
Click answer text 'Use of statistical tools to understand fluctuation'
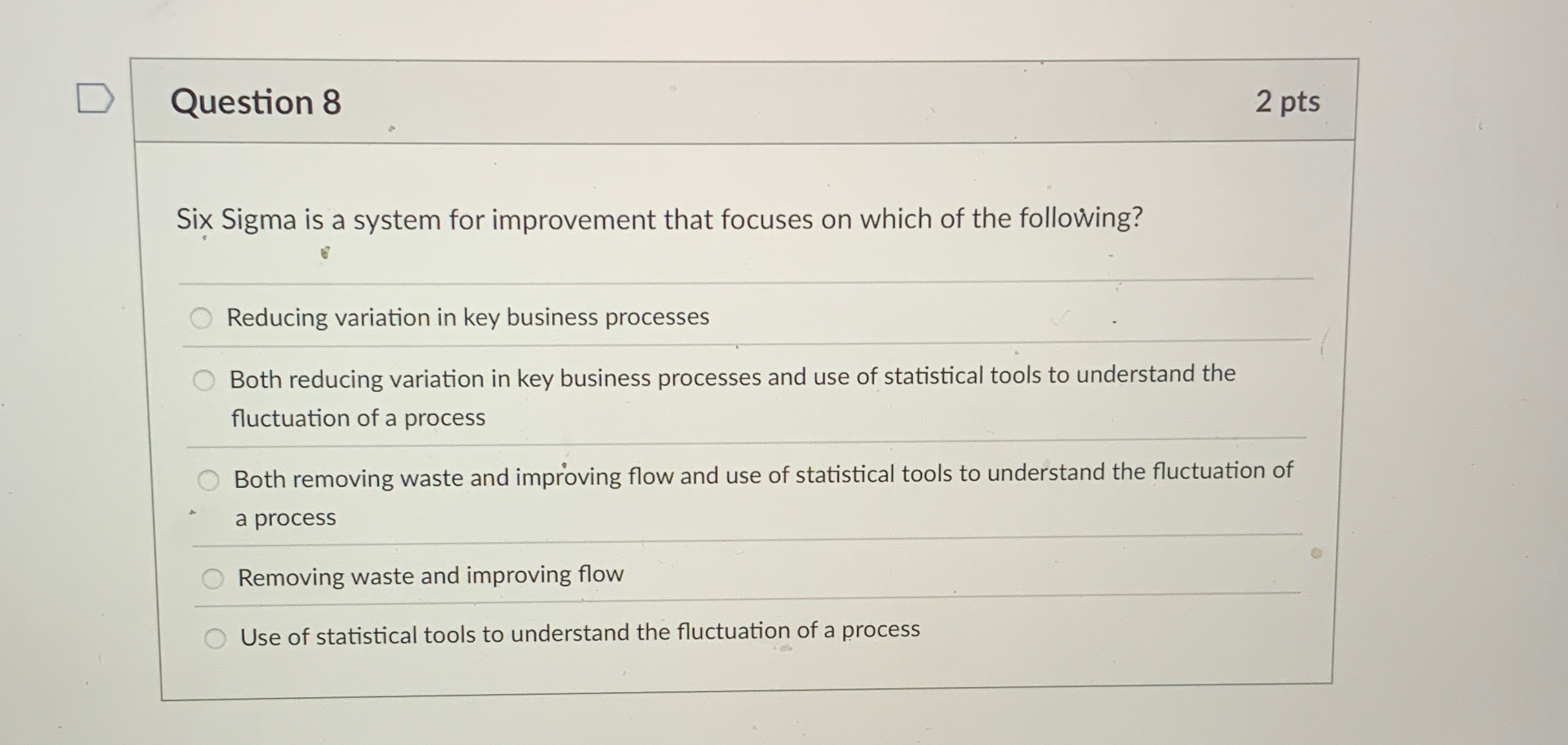click(x=579, y=633)
